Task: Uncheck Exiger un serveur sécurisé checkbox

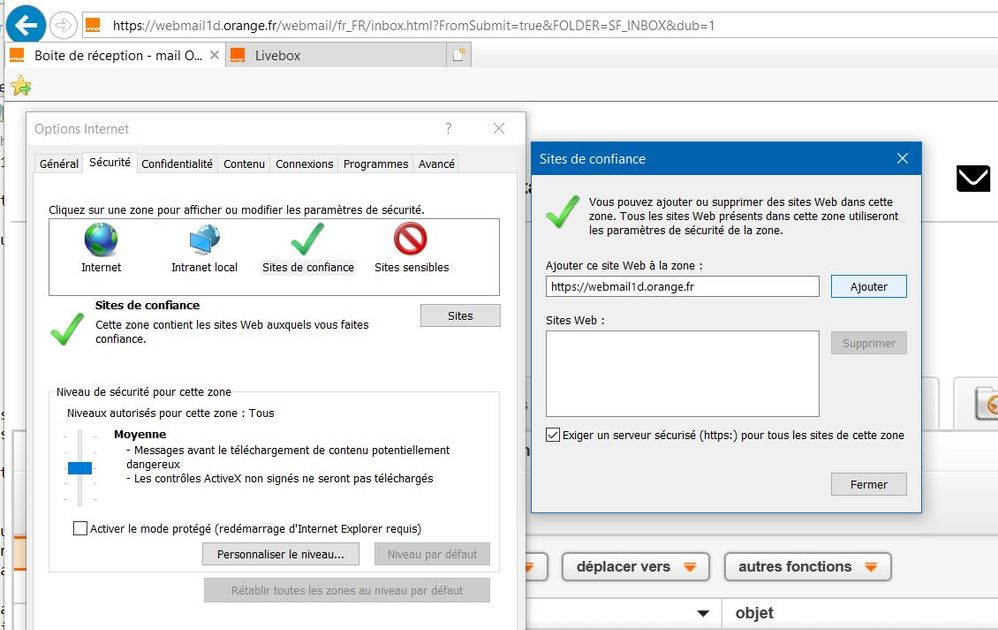Action: tap(554, 435)
